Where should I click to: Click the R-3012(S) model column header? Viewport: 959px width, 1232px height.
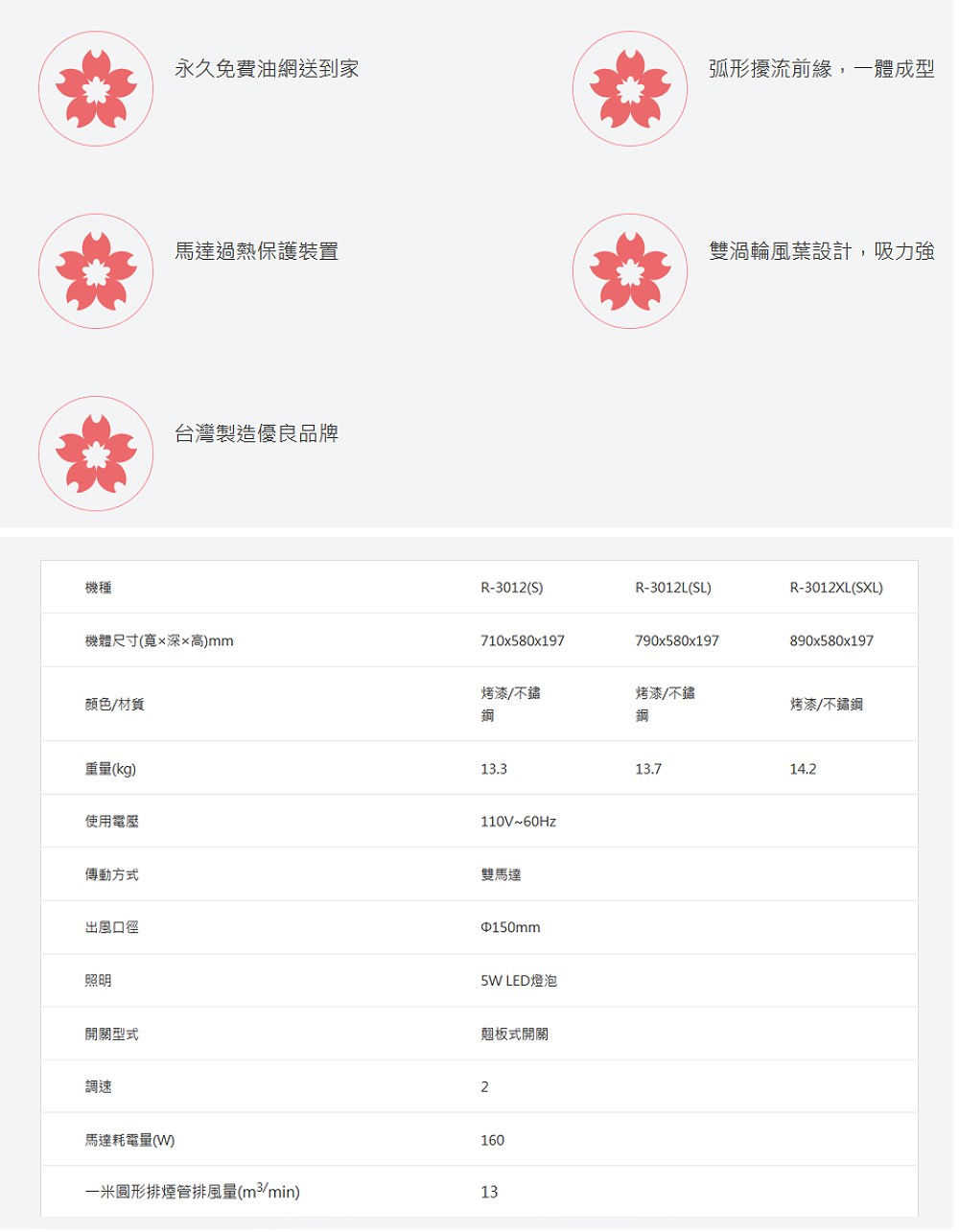click(x=511, y=588)
